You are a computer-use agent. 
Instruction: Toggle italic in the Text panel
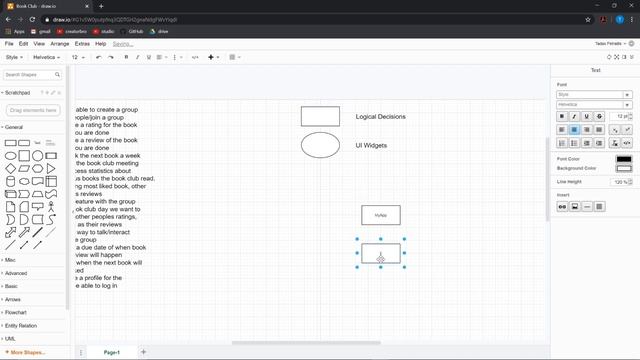pos(574,116)
